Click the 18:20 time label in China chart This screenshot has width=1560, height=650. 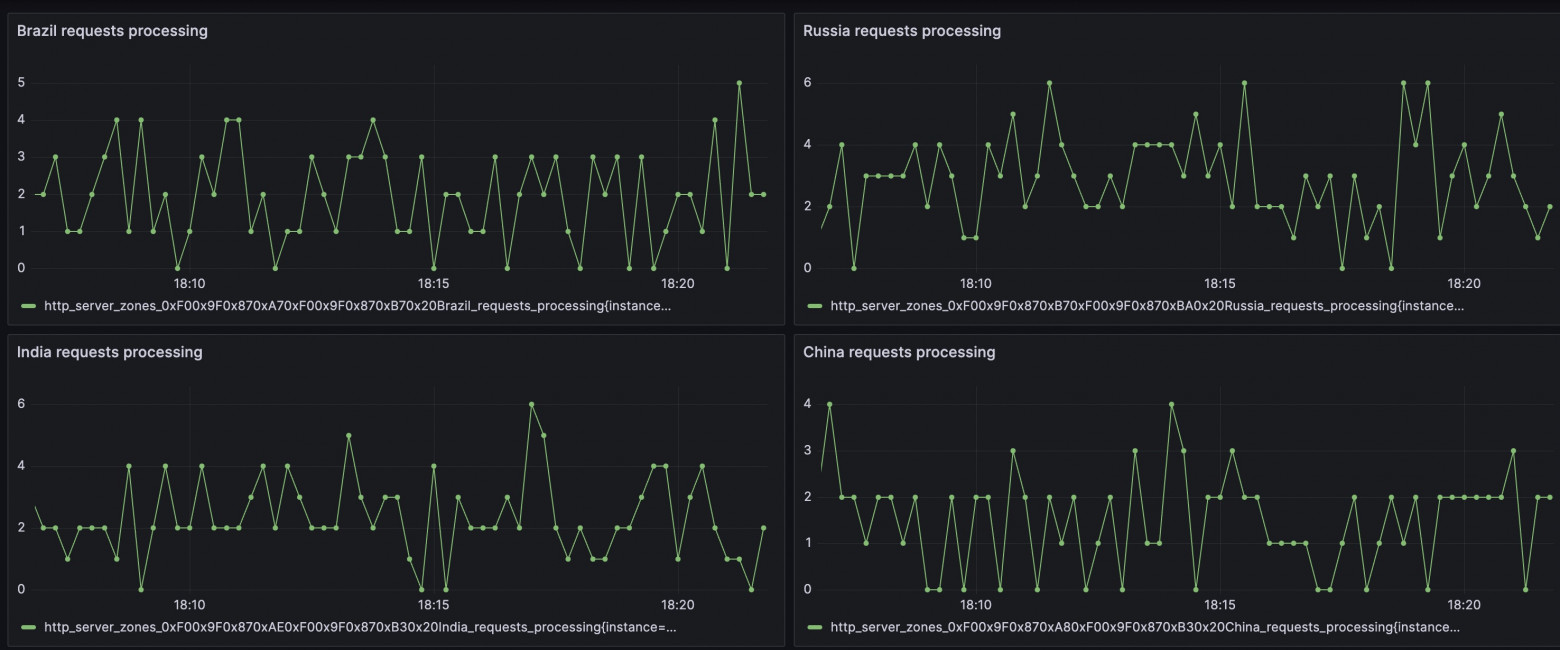(1464, 604)
